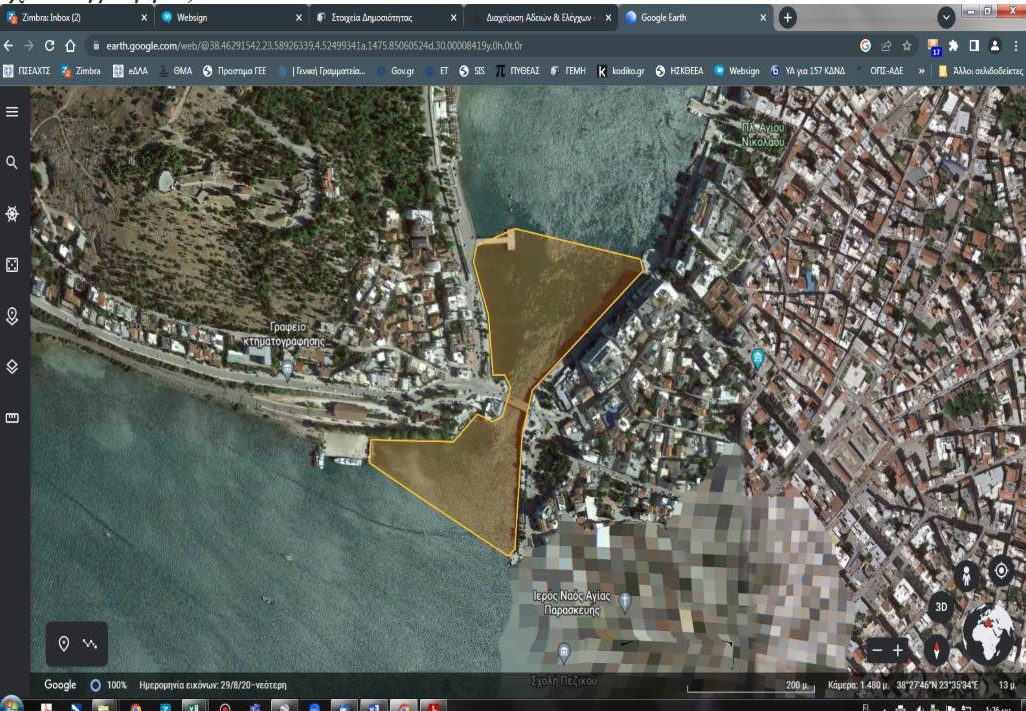Start drawing a line or shape

click(x=90, y=643)
